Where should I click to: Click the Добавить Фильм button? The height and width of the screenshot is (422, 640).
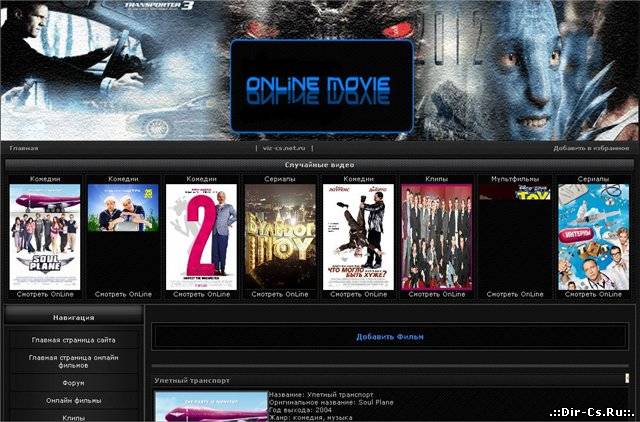pos(390,337)
